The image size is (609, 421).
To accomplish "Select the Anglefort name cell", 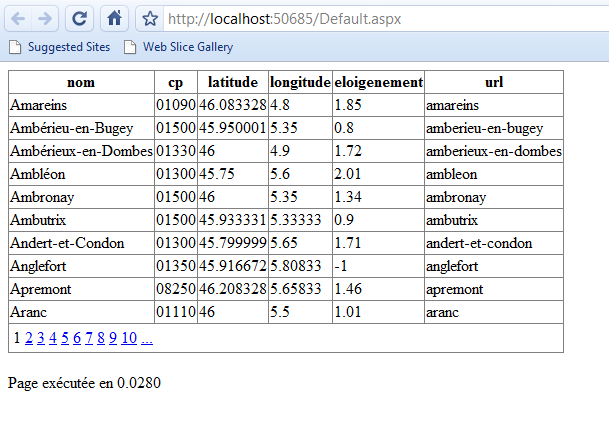I will (x=81, y=266).
